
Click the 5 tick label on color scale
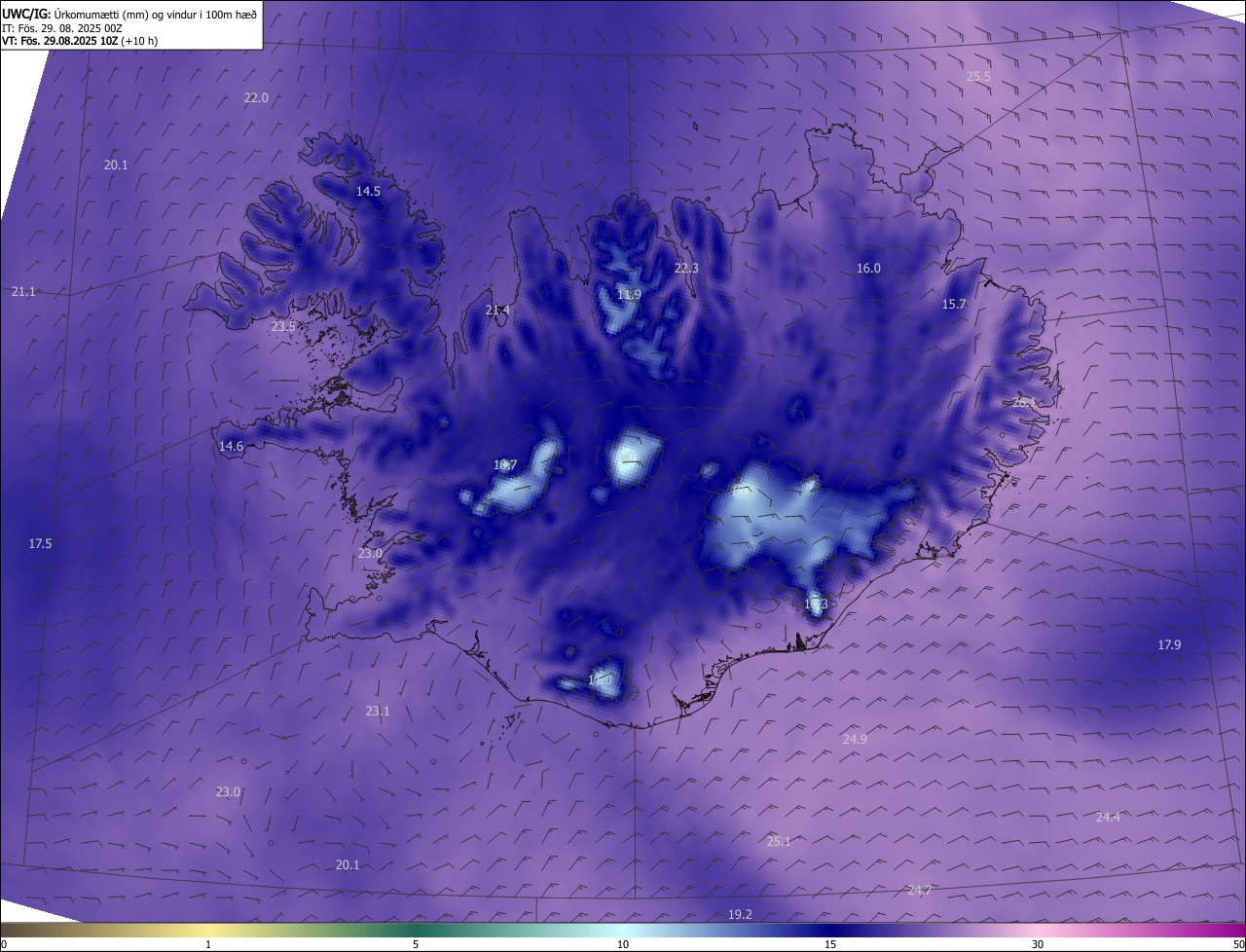tap(416, 945)
